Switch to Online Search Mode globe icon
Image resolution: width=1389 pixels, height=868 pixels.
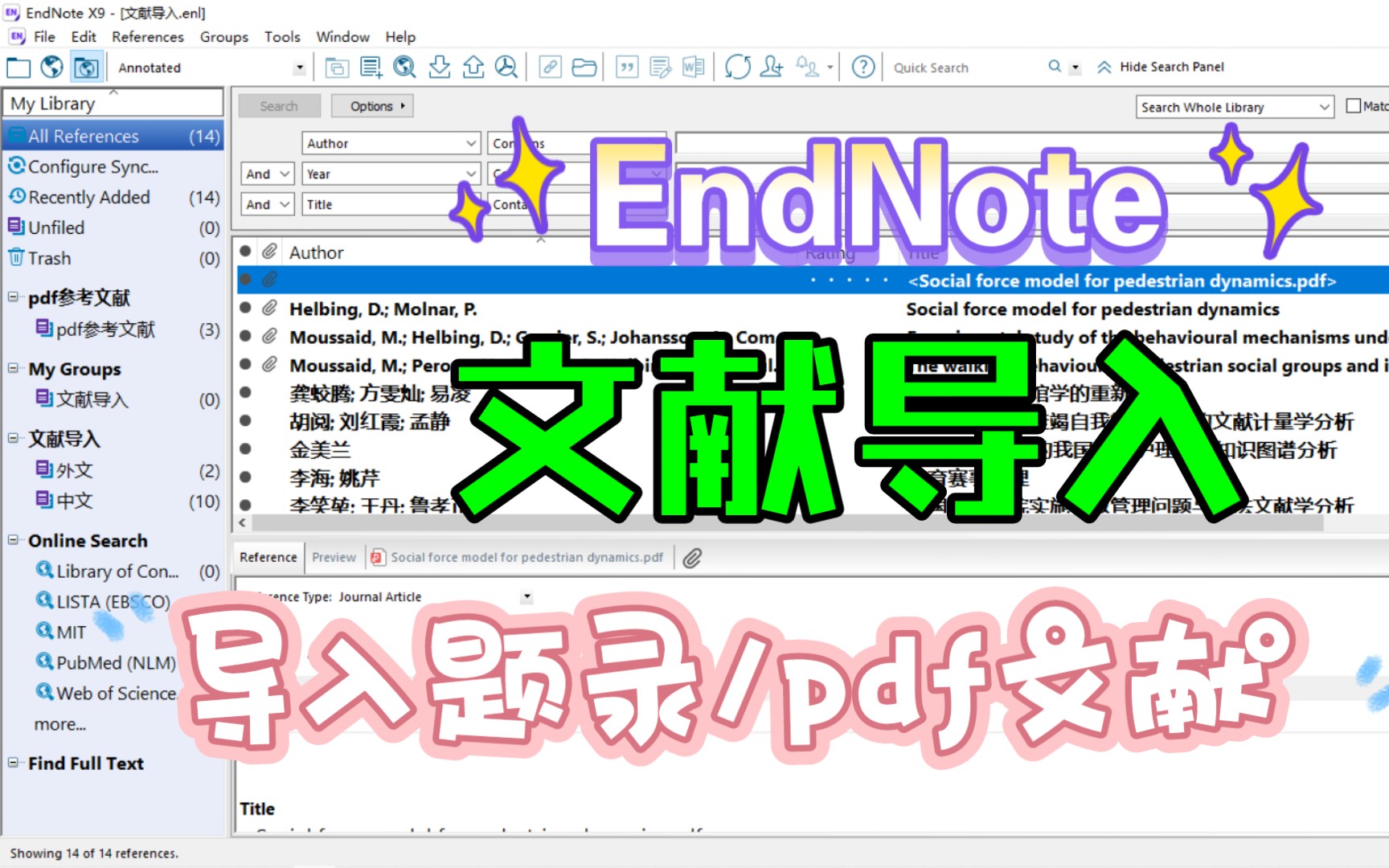tap(52, 68)
